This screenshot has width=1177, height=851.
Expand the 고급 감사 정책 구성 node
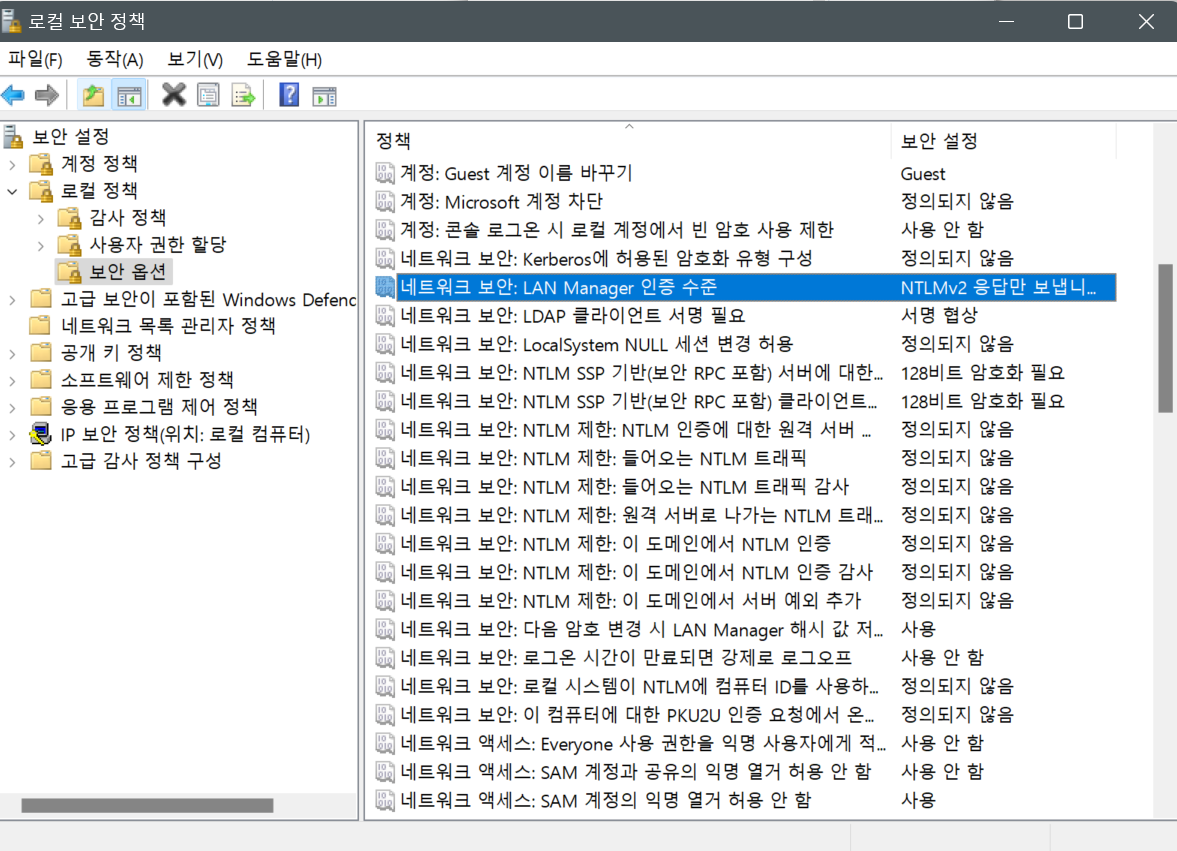12,462
